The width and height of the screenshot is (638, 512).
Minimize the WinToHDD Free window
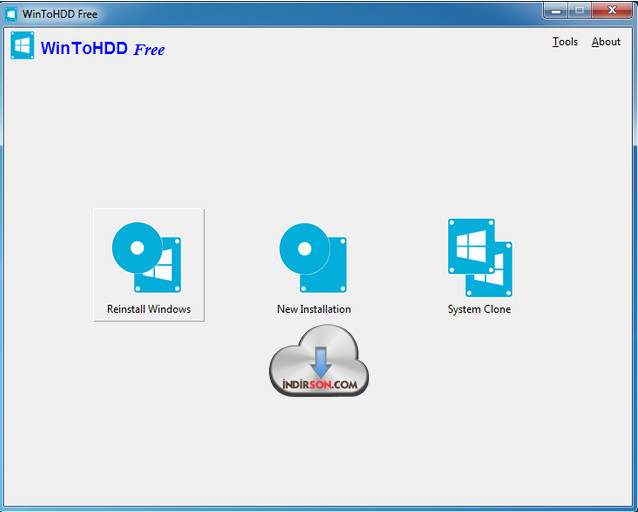click(556, 11)
